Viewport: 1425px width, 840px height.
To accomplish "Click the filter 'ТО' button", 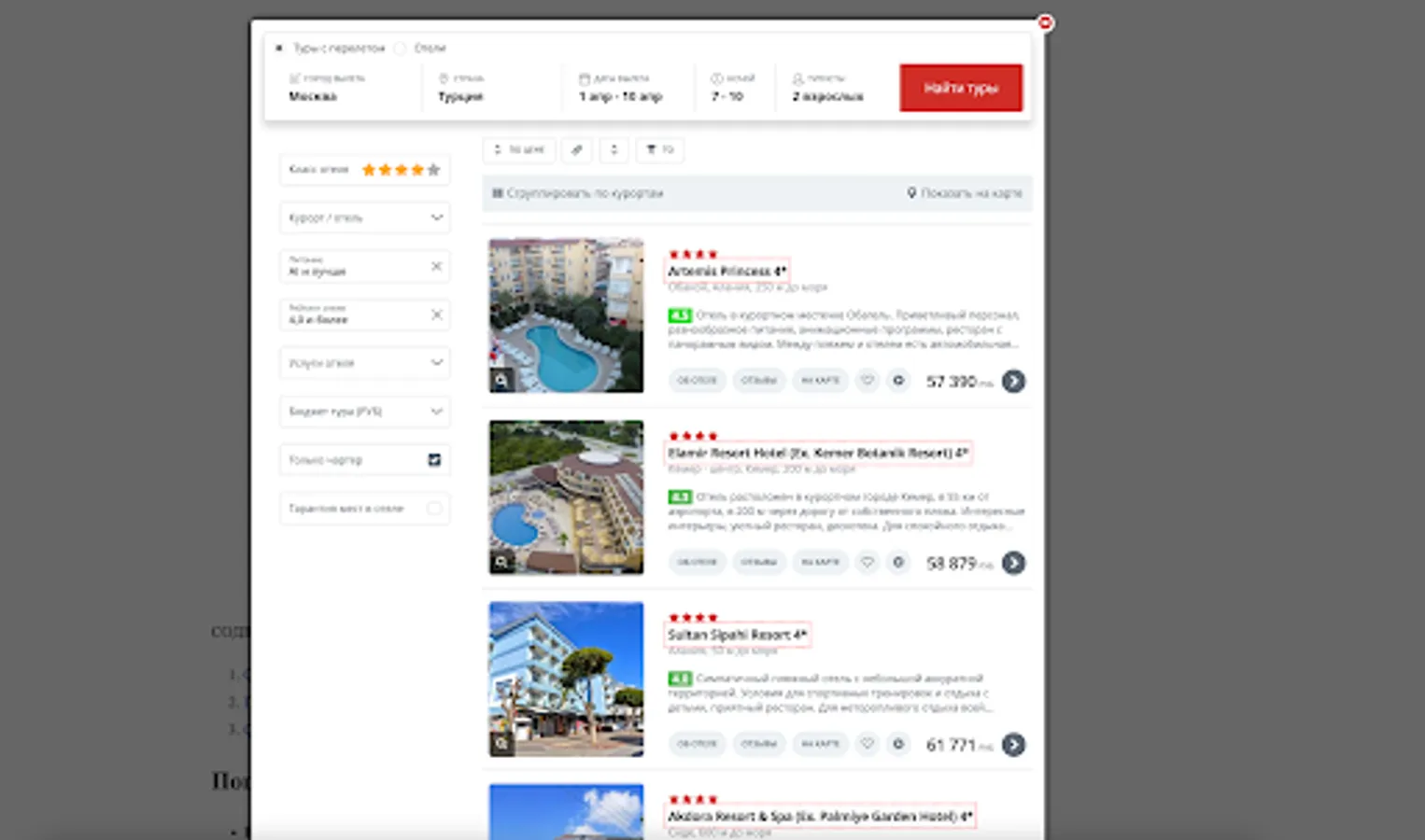I will point(660,149).
